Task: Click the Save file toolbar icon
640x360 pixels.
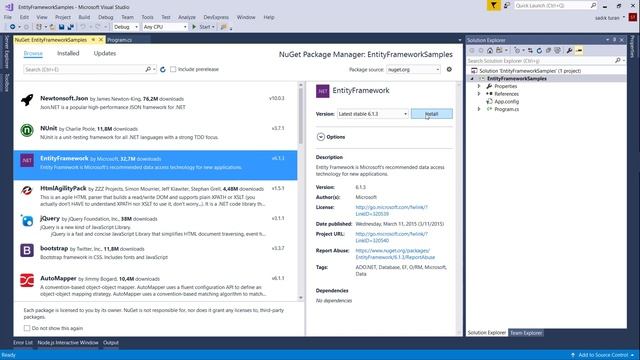Action: coord(61,27)
